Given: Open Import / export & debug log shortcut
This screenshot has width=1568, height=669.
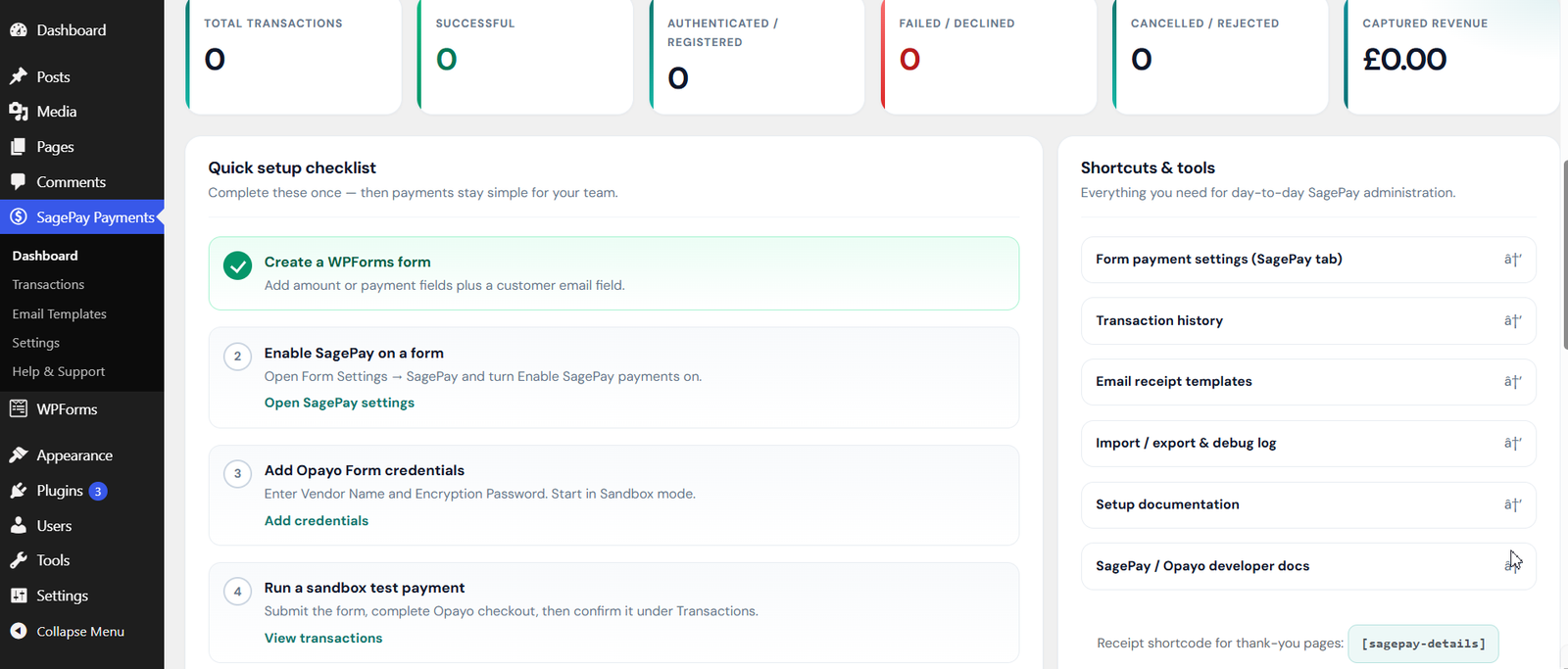Looking at the screenshot, I should tap(1308, 443).
